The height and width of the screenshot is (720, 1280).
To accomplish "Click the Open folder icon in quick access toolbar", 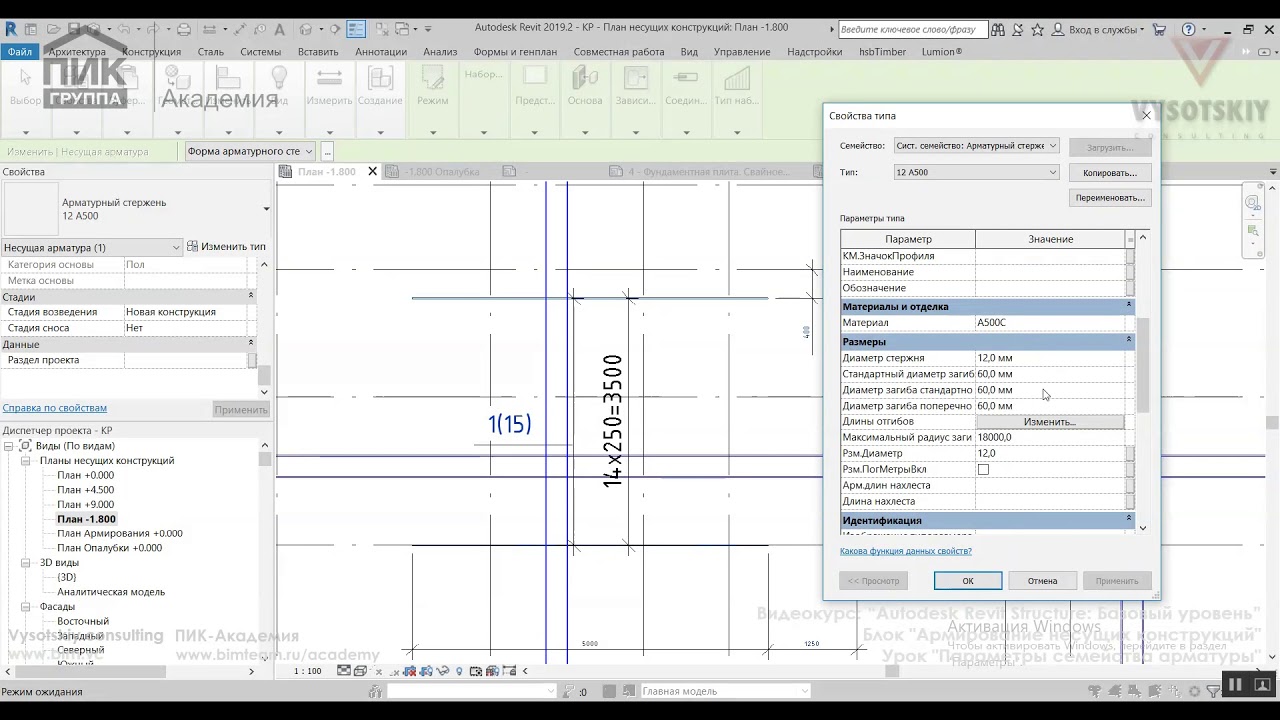I will pos(51,29).
